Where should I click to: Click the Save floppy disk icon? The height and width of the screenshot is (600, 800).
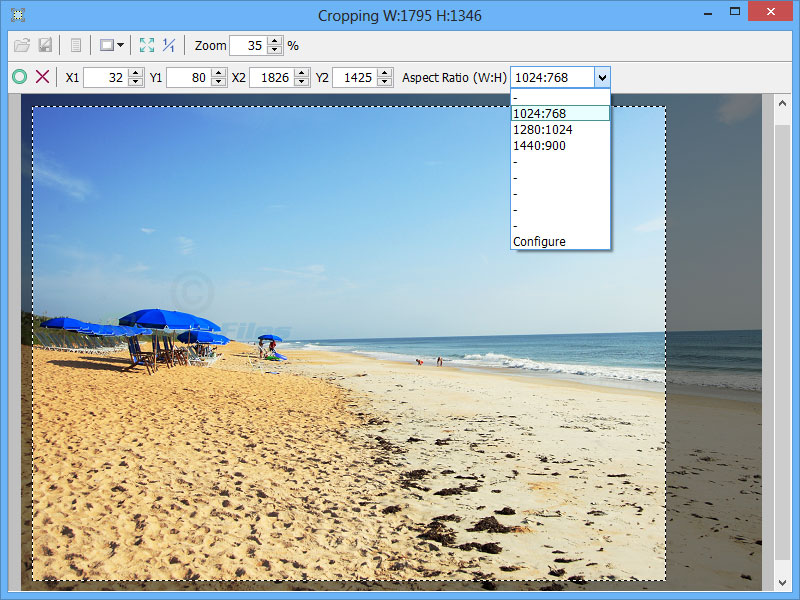click(x=45, y=45)
